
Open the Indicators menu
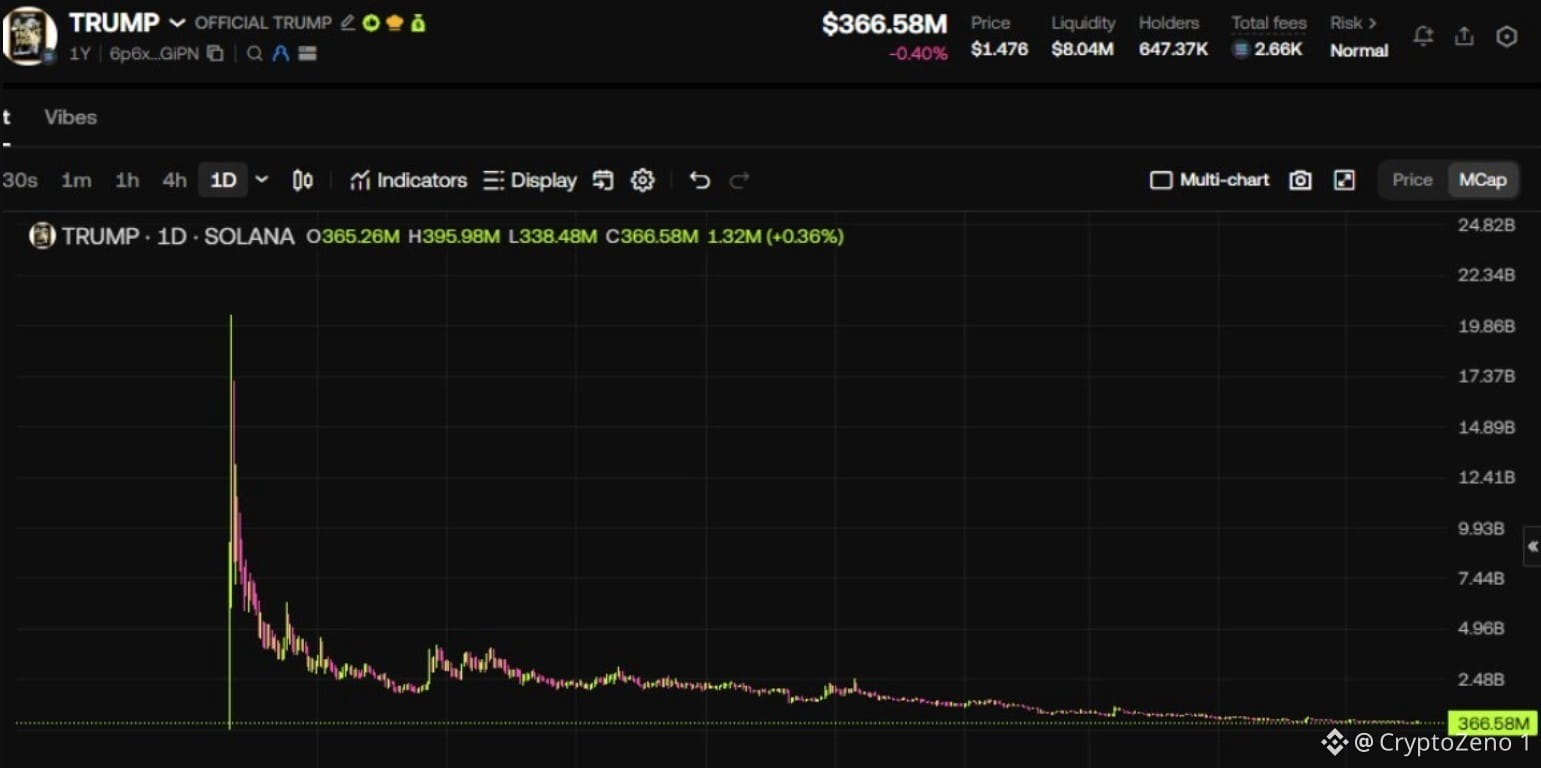click(408, 180)
